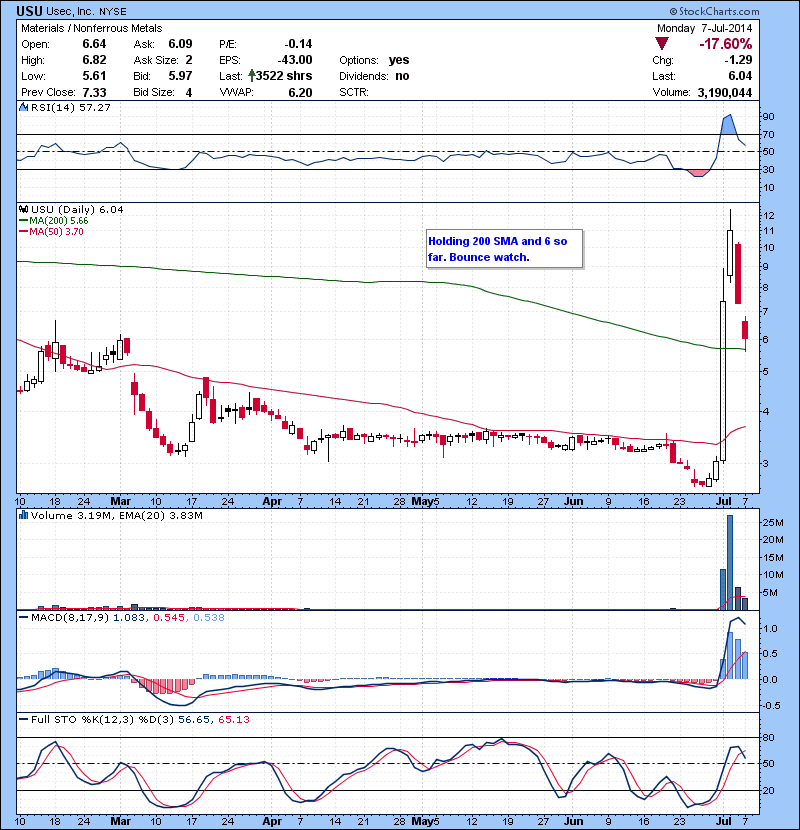
Task: Click the Last price 6.04 in the header
Action: coord(740,76)
